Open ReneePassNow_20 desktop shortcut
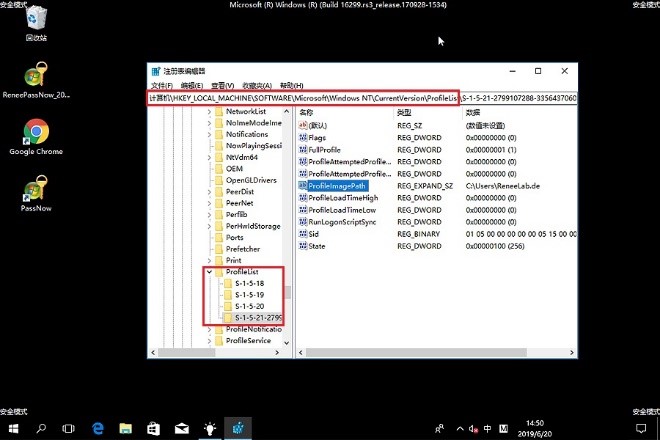660x440 pixels. pos(36,80)
